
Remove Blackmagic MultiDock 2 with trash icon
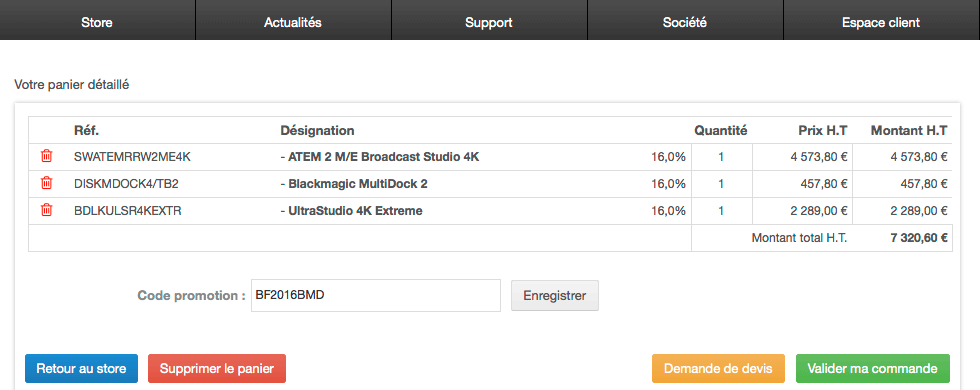[x=46, y=183]
